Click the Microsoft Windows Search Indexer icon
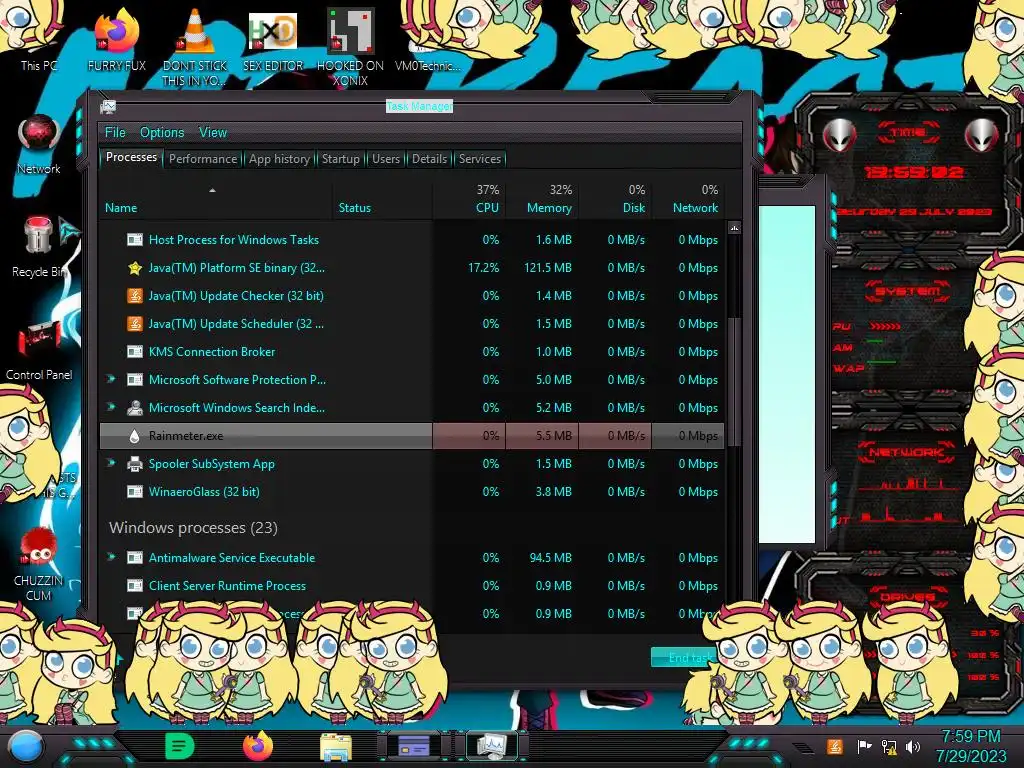1024x768 pixels. 135,408
